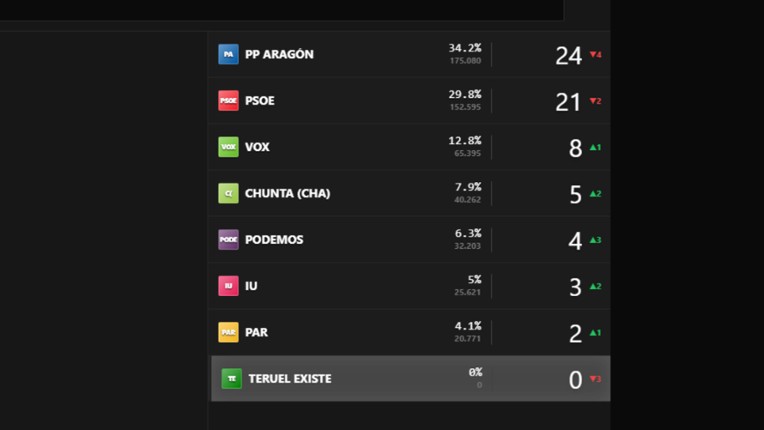Select the green VOX party icon
Viewport: 764px width, 430px height.
pyautogui.click(x=228, y=147)
